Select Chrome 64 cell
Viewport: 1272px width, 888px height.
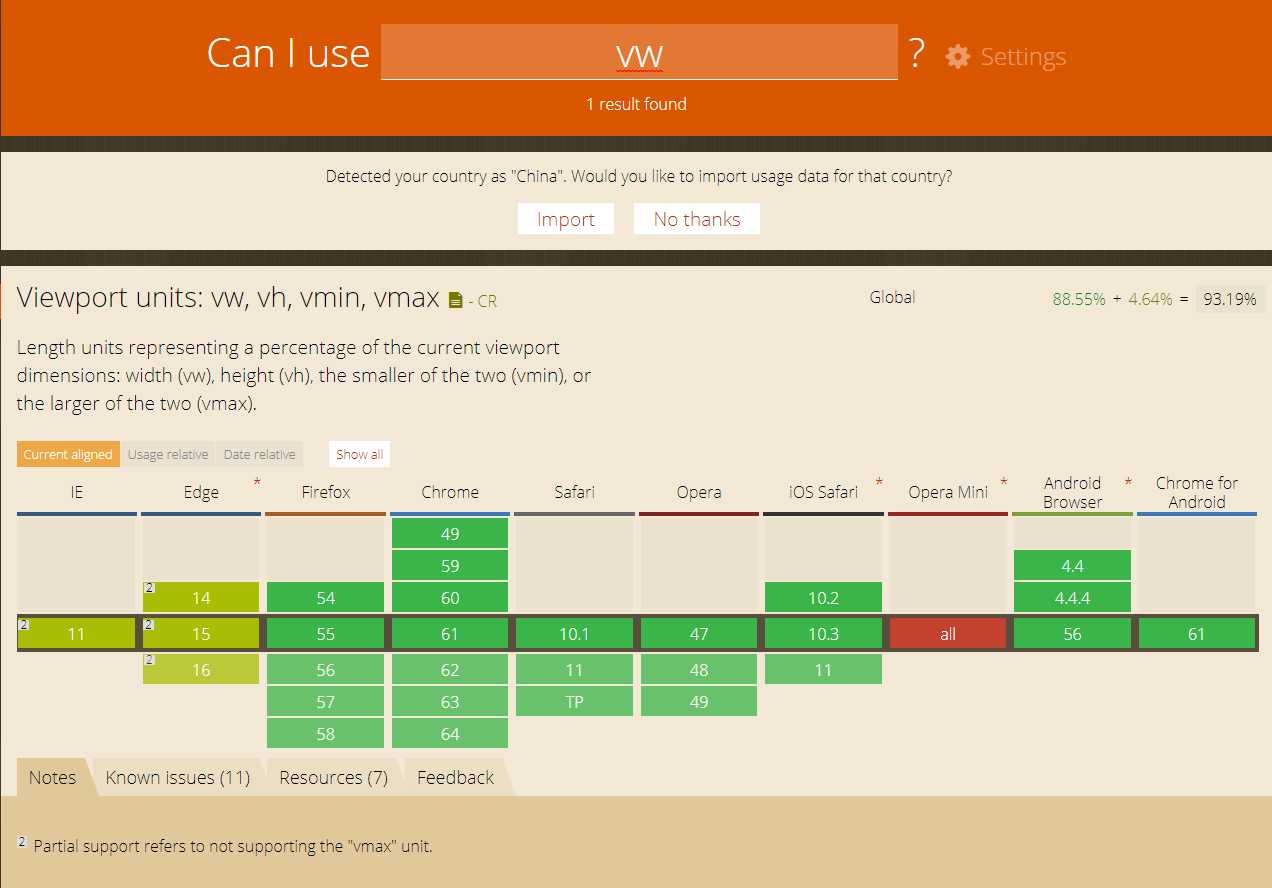pos(450,734)
